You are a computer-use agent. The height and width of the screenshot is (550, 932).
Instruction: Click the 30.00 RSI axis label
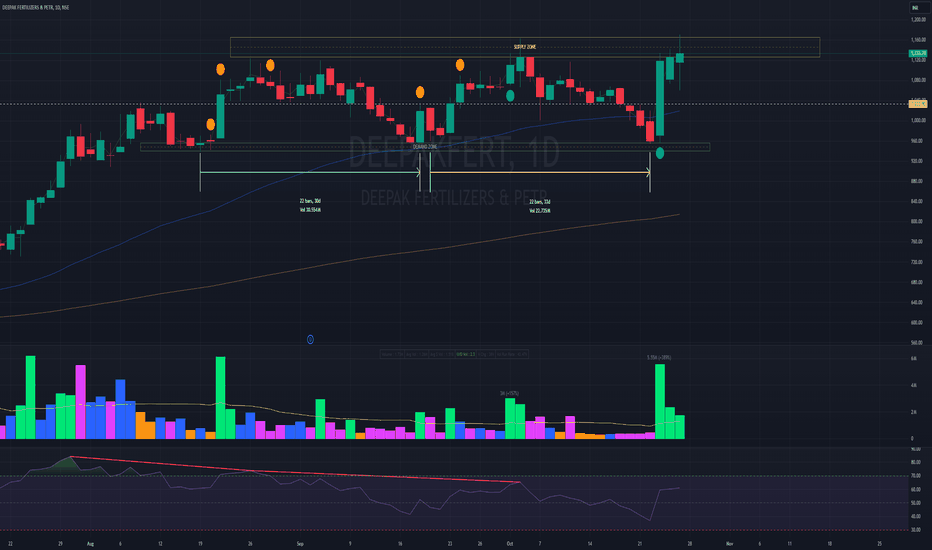[x=915, y=530]
